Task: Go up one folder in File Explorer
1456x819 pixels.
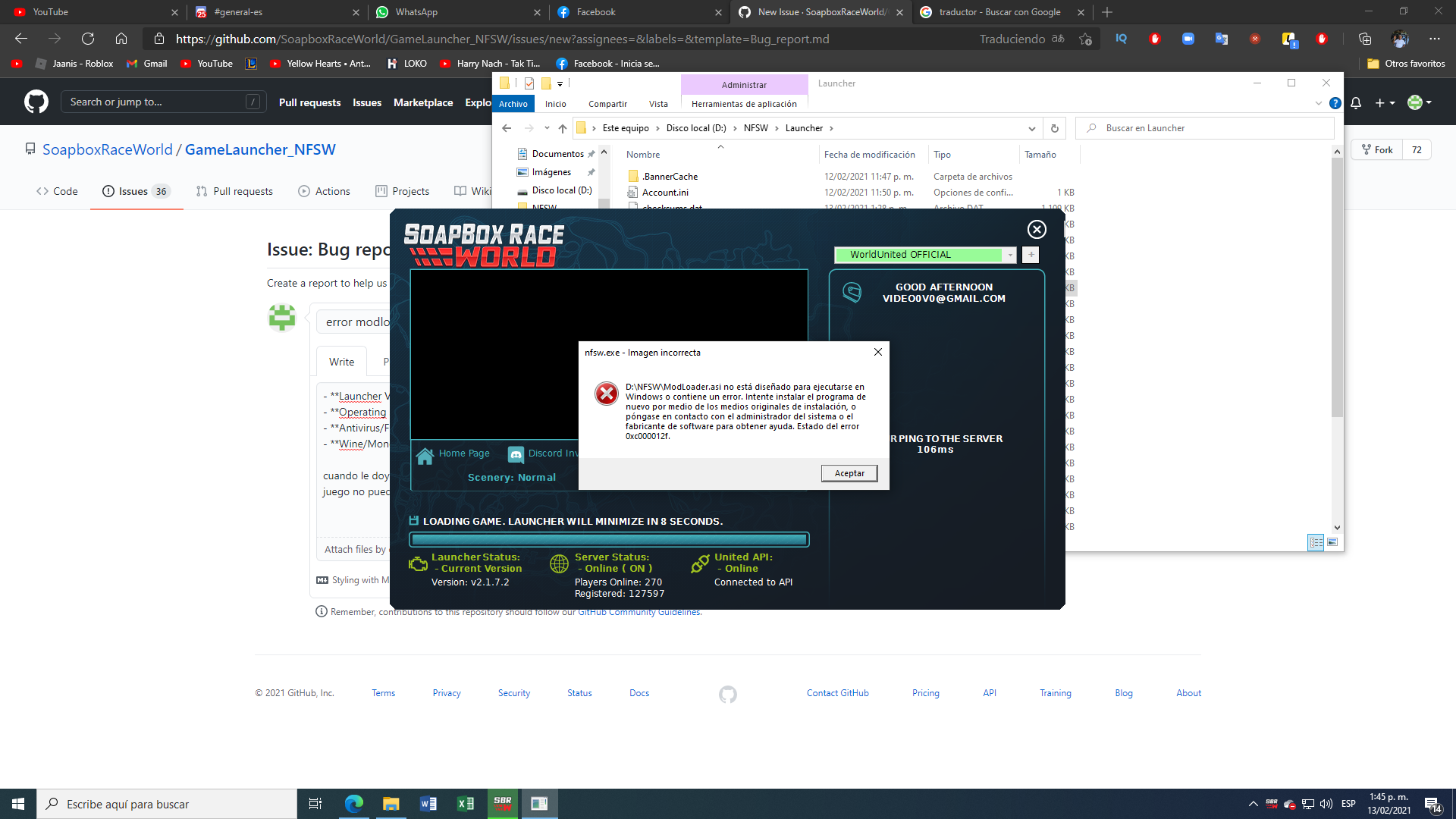Action: [562, 128]
